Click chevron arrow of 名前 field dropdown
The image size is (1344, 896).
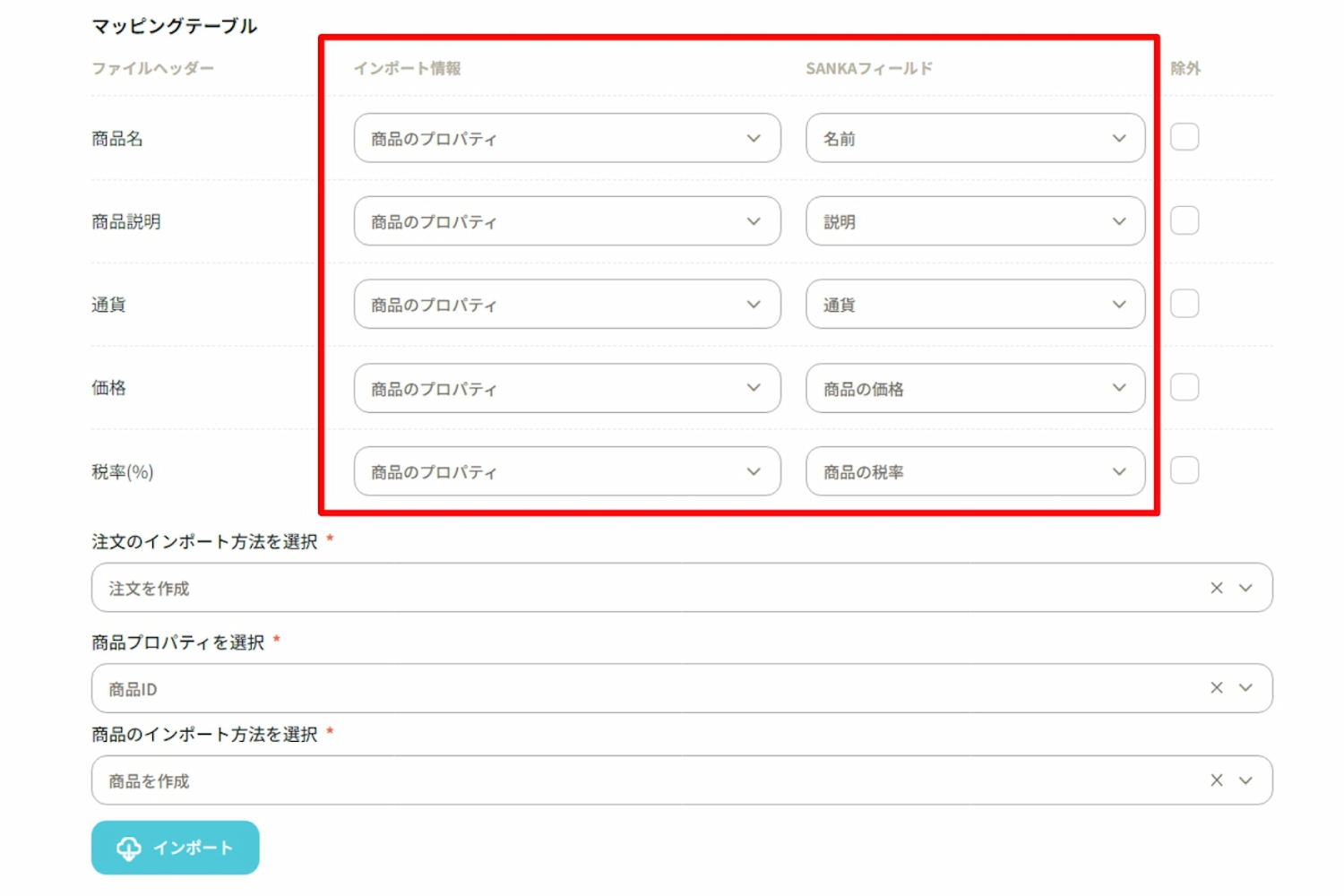pos(1119,138)
